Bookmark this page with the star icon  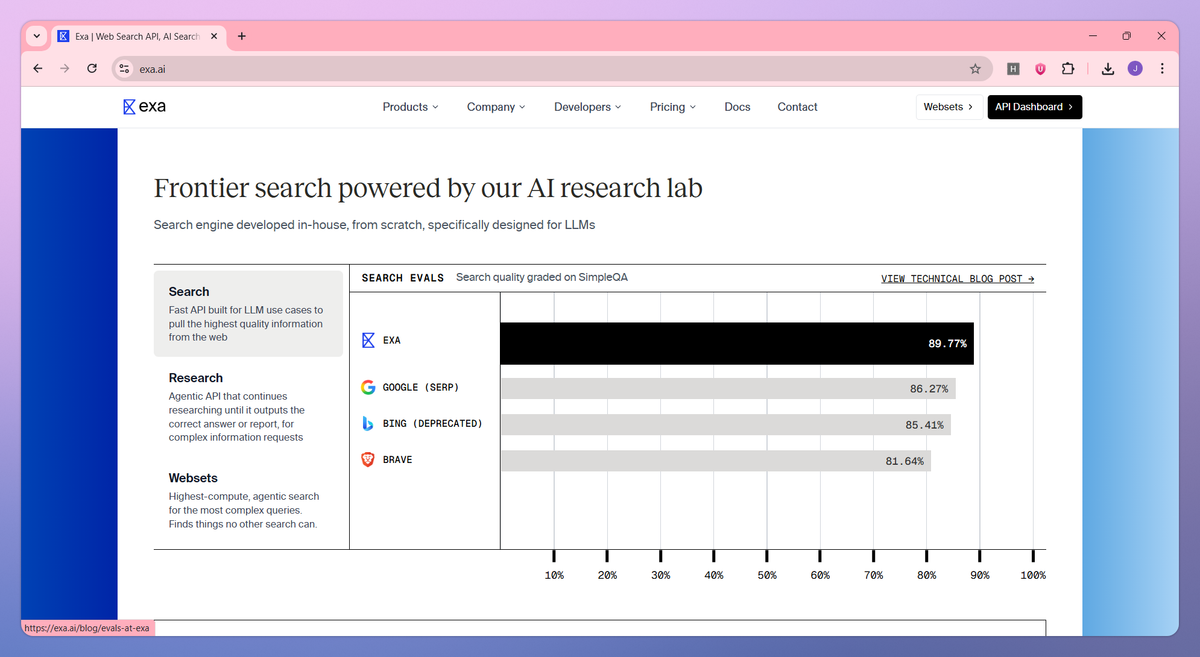[x=975, y=69]
